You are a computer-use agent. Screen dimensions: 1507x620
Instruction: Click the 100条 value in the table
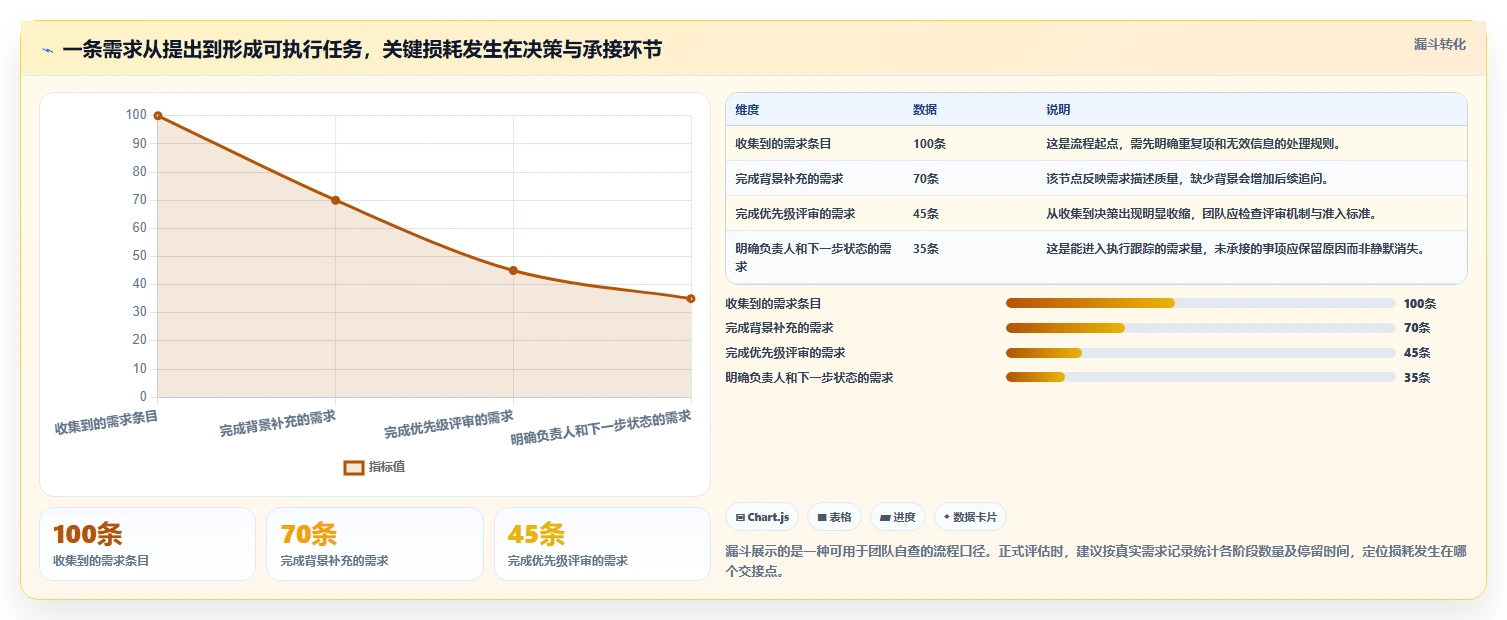pyautogui.click(x=929, y=144)
